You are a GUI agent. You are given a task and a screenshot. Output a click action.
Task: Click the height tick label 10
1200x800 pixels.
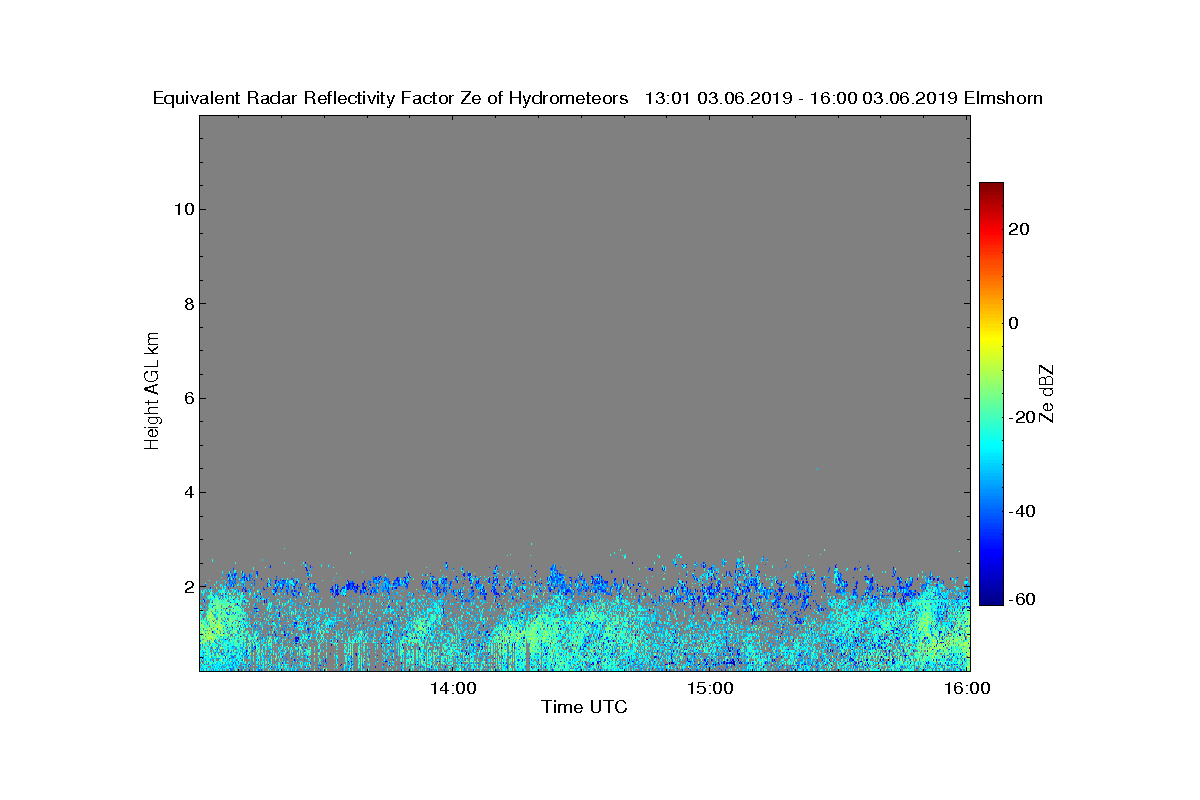click(182, 209)
